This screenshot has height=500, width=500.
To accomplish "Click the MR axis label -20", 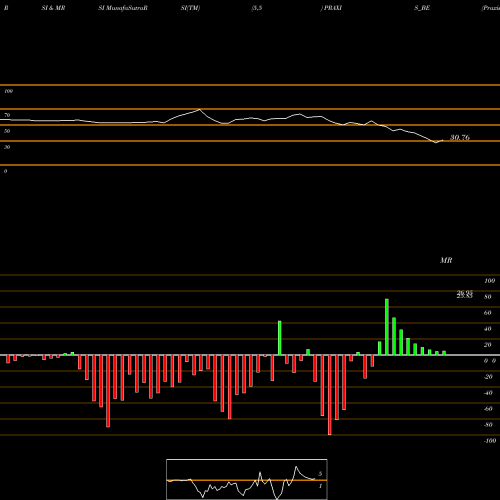I will tap(488, 377).
